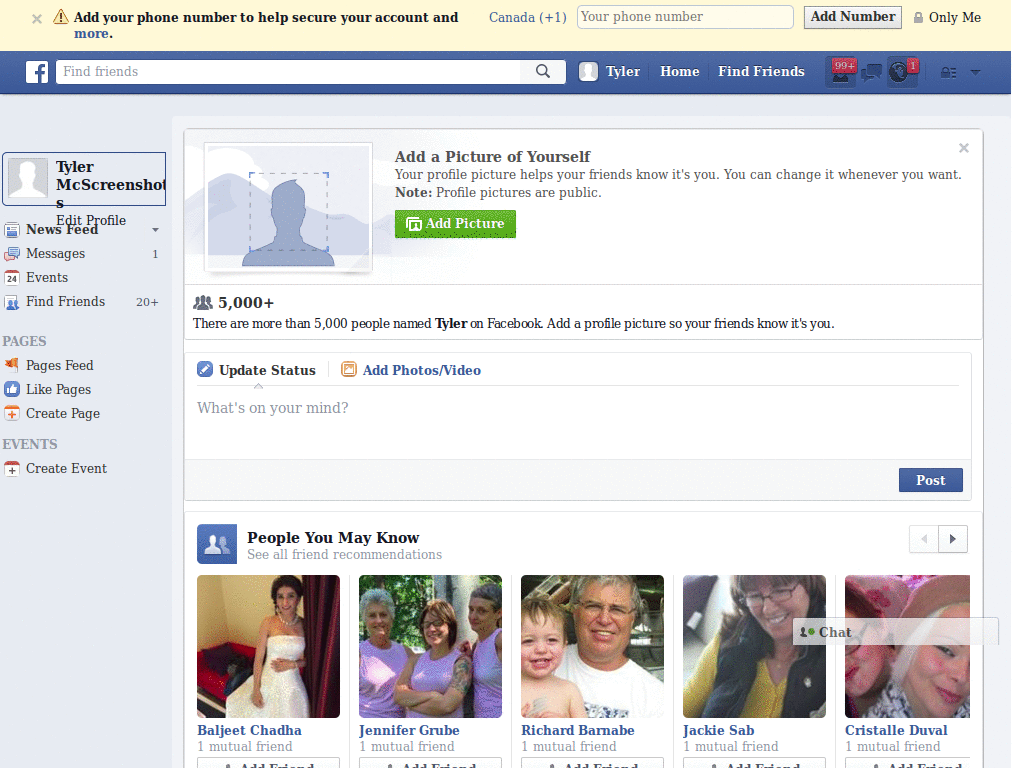
Task: Expand the News Feed sort options
Action: click(154, 229)
